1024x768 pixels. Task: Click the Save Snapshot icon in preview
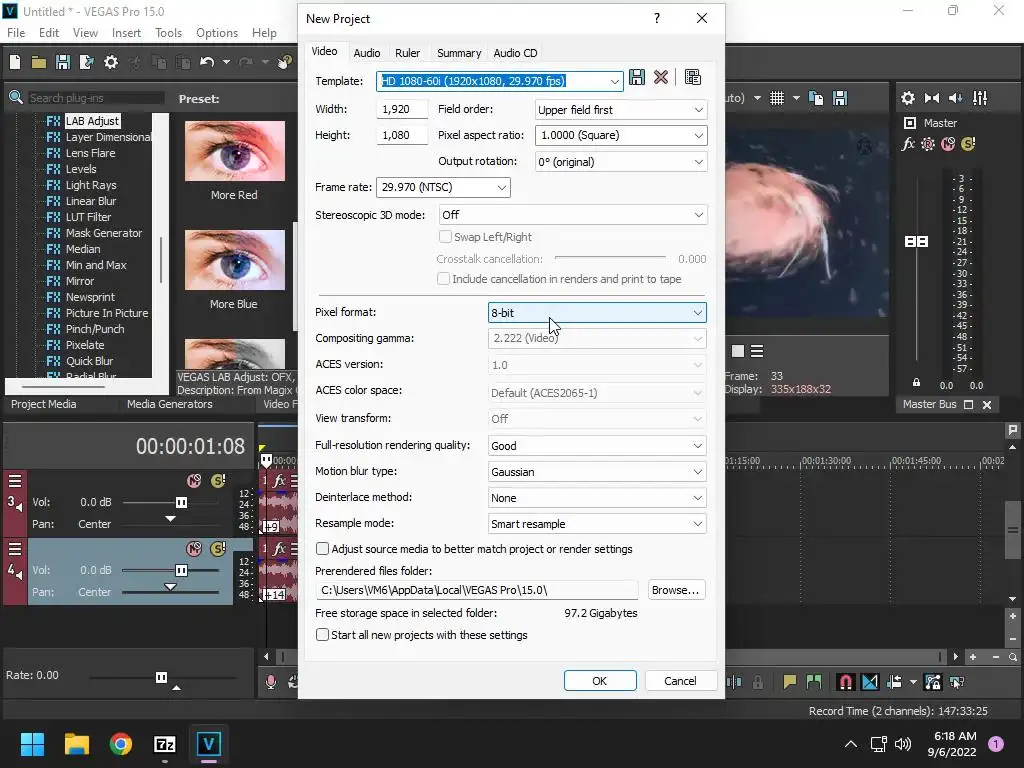coord(840,98)
